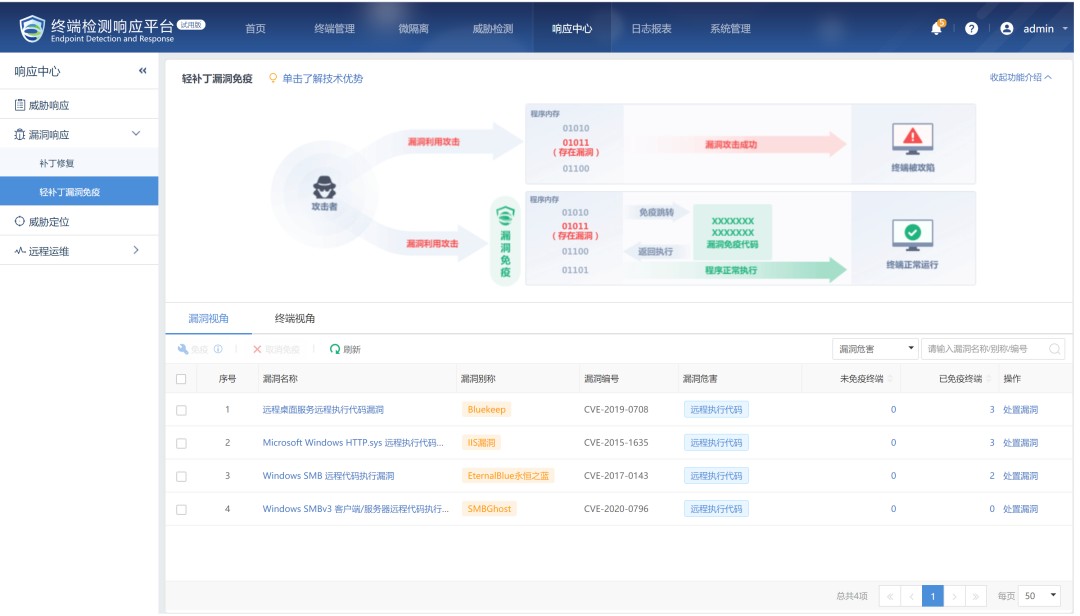Click the admin user avatar icon
This screenshot has height=616, width=1080.
click(x=1007, y=29)
